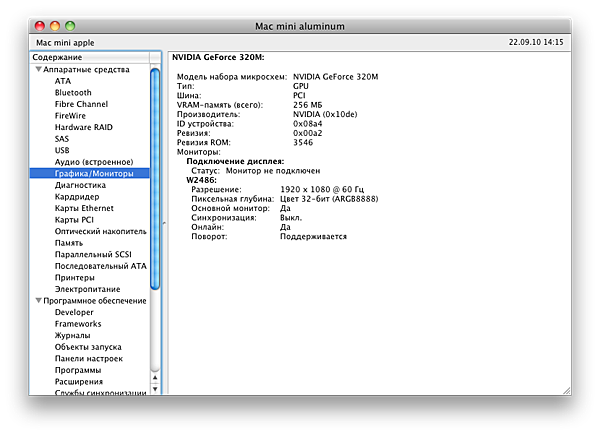Click the 0x08a4 device ID value

tap(308, 124)
